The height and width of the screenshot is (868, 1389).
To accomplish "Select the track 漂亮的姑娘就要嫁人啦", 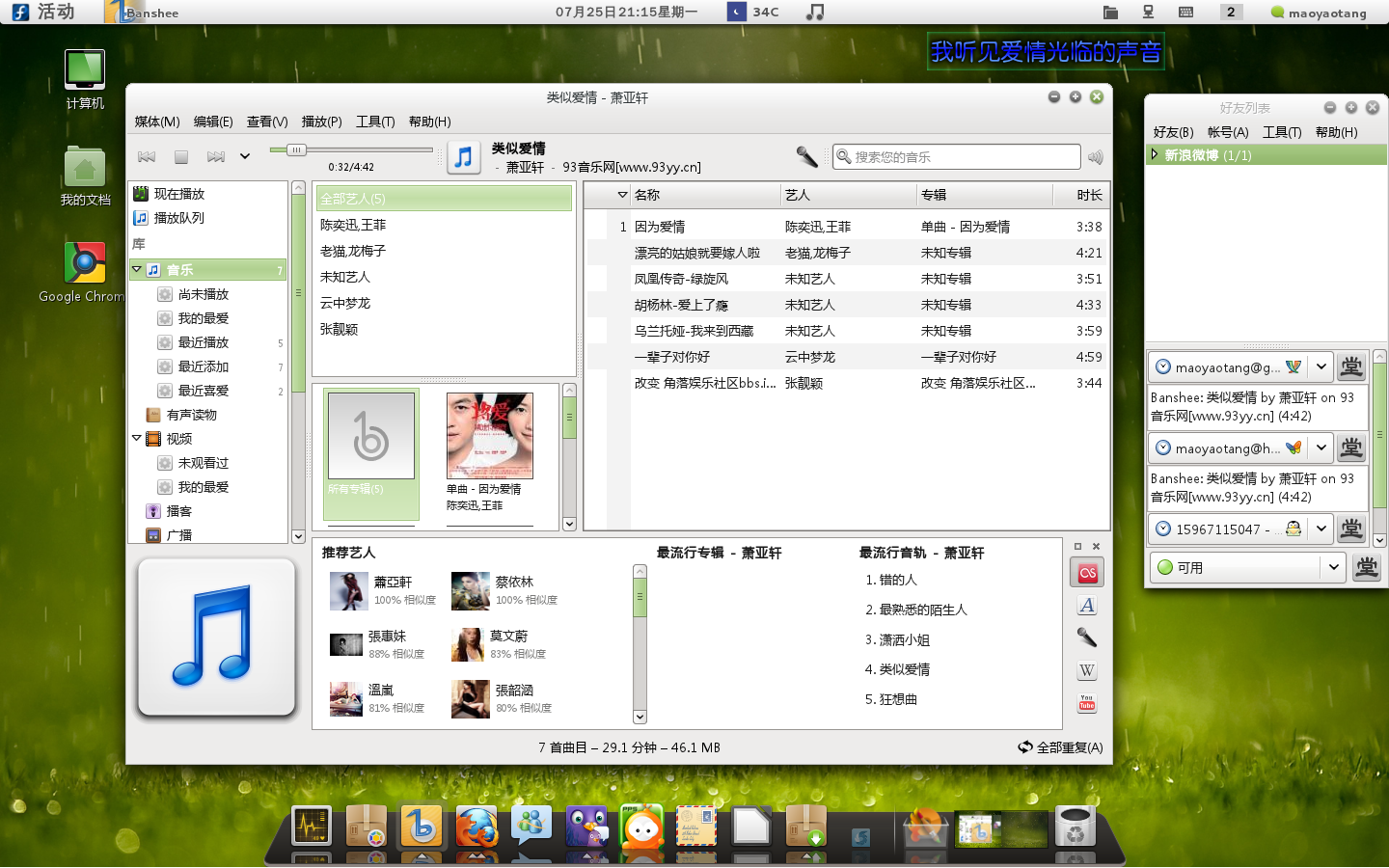I will [846, 253].
